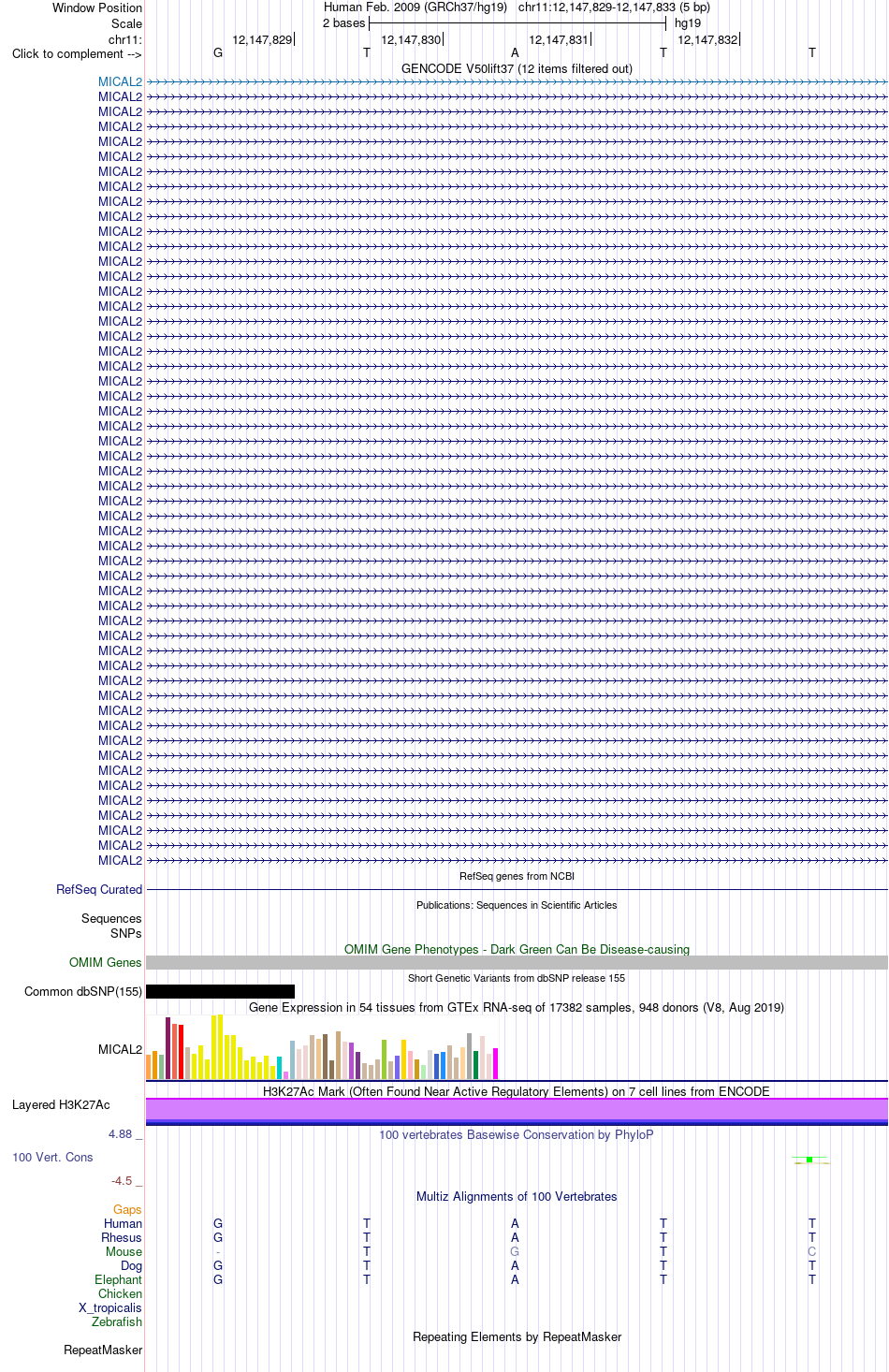Viewport: 889px width, 1372px height.
Task: Click the RepeatMasker track label
Action: (x=103, y=1350)
